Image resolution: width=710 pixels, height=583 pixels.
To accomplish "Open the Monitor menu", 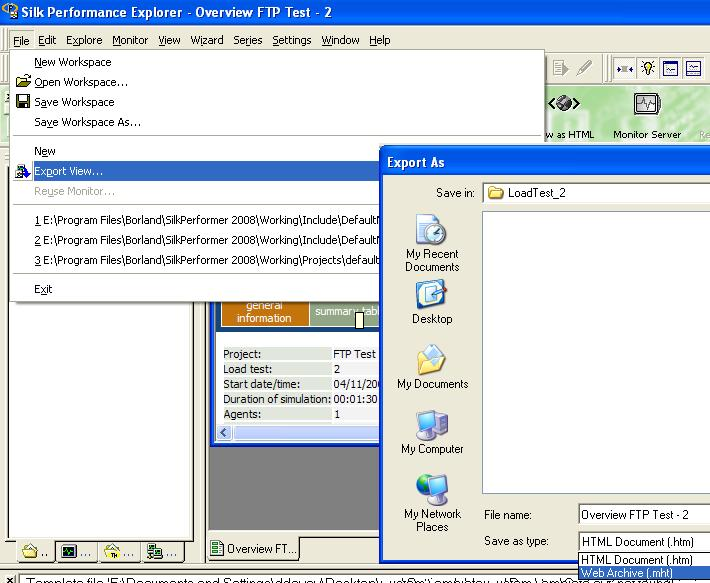I will [130, 40].
